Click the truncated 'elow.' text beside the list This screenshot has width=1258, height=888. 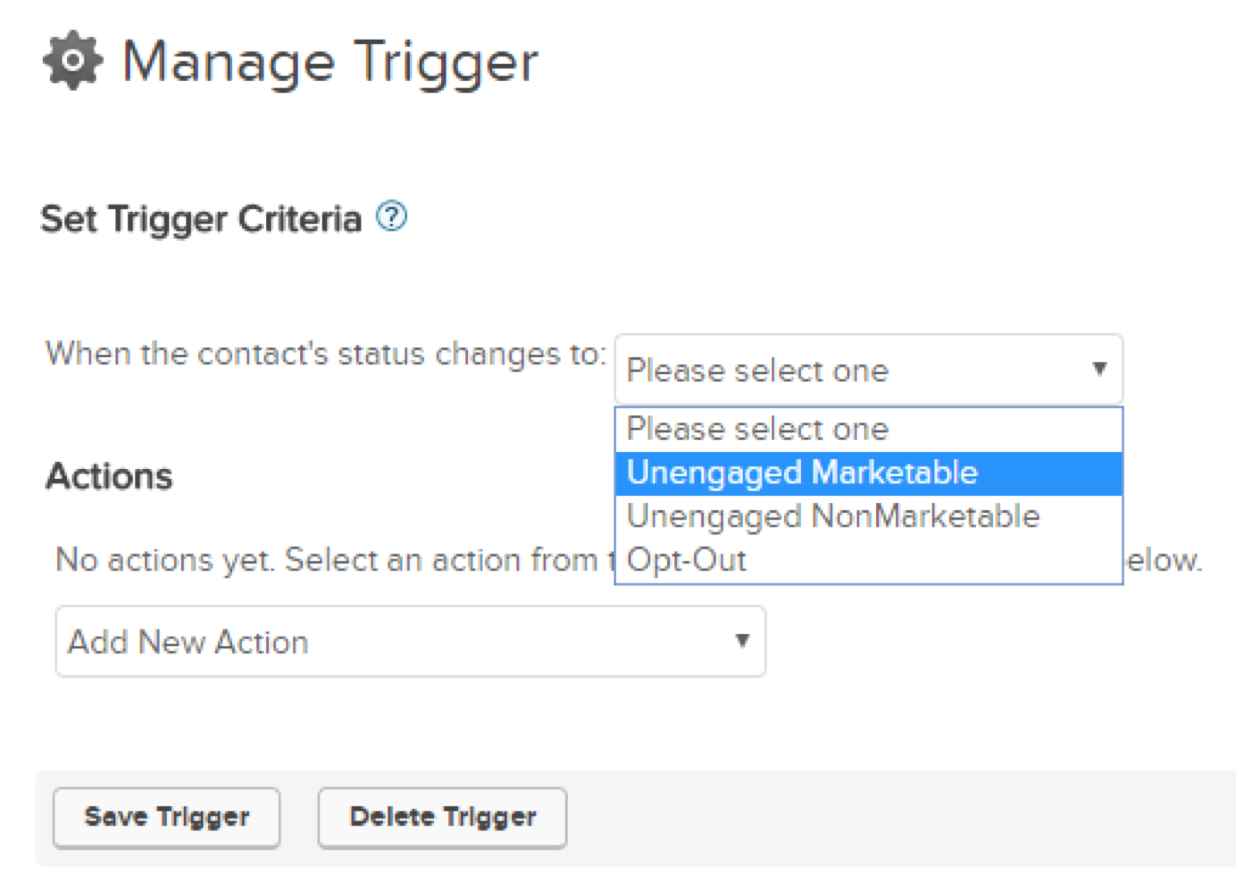point(1163,560)
